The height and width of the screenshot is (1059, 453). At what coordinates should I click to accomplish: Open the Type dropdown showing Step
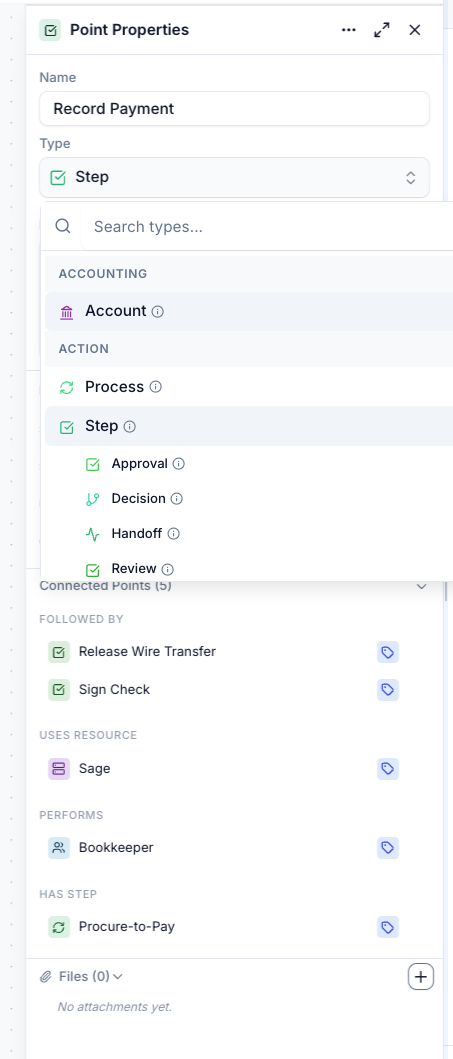coord(234,178)
